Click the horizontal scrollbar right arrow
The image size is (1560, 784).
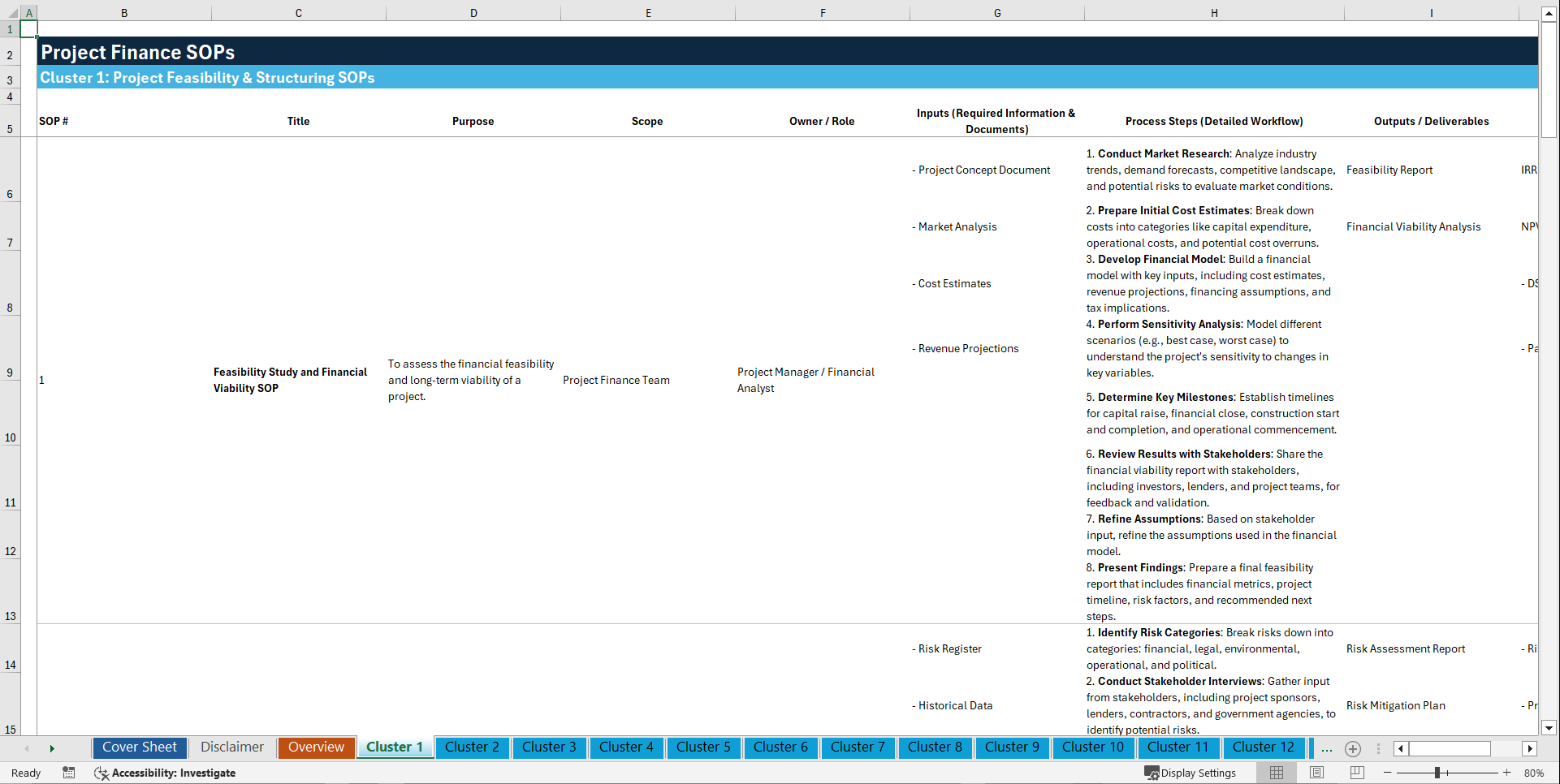click(x=1530, y=748)
